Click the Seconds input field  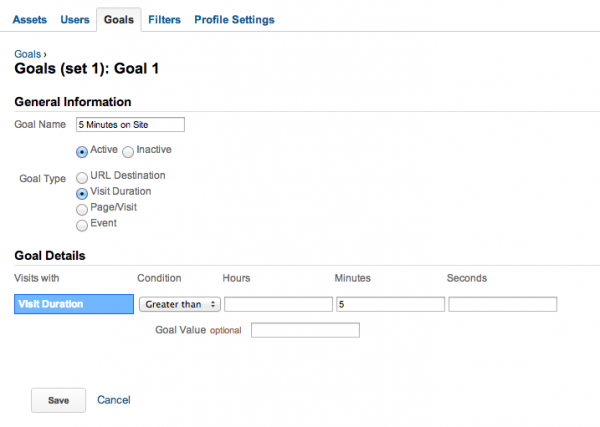(503, 304)
